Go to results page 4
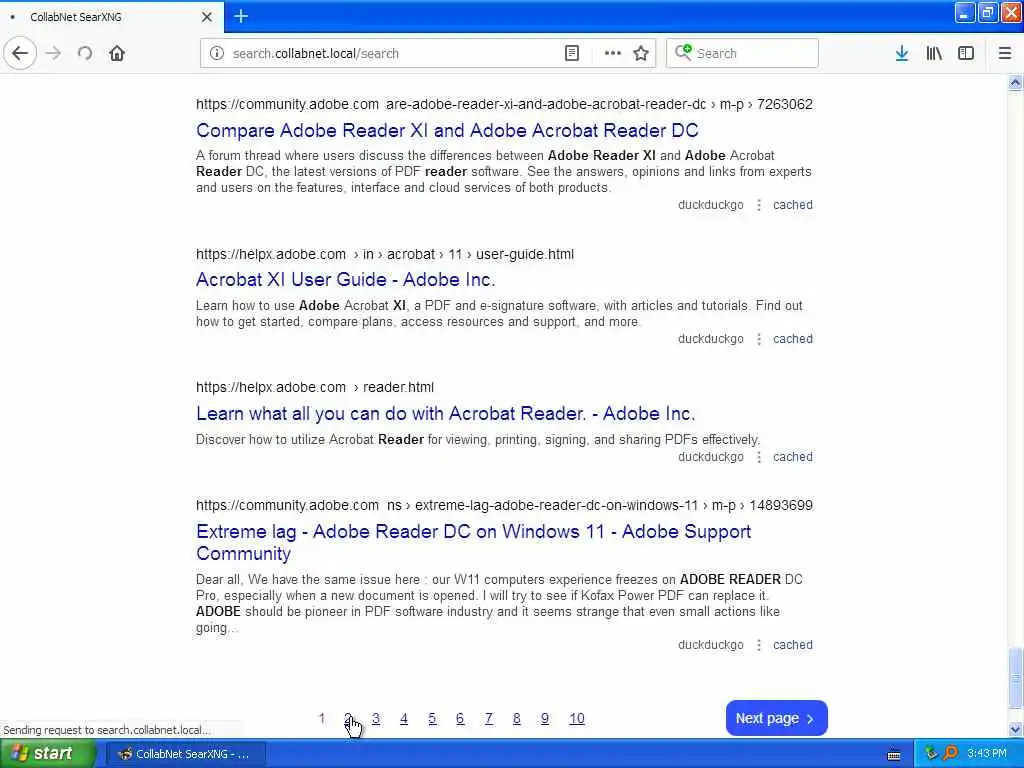 pos(404,718)
